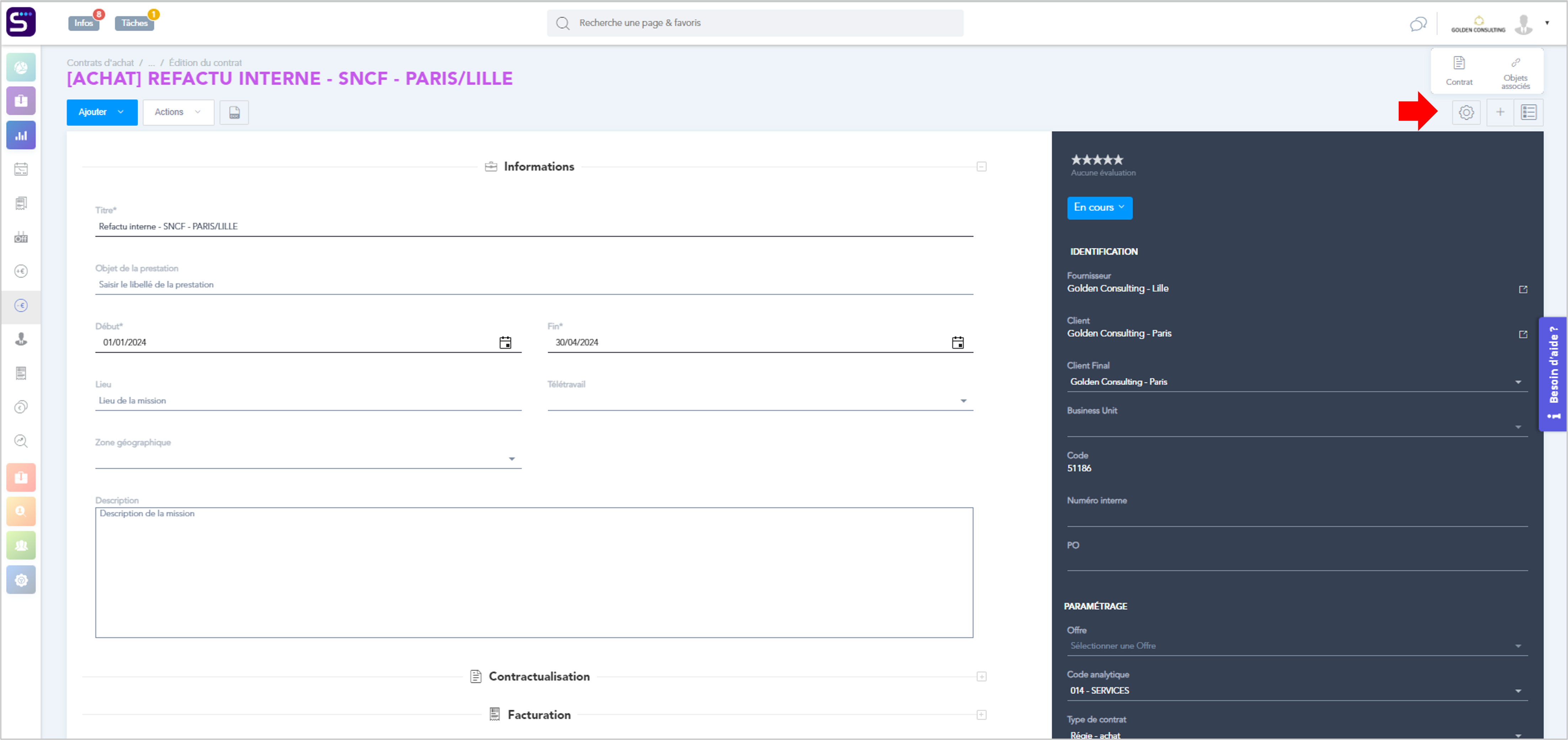This screenshot has height=740, width=1568.
Task: Click the Golden Consulting company logo
Action: coord(1478,24)
